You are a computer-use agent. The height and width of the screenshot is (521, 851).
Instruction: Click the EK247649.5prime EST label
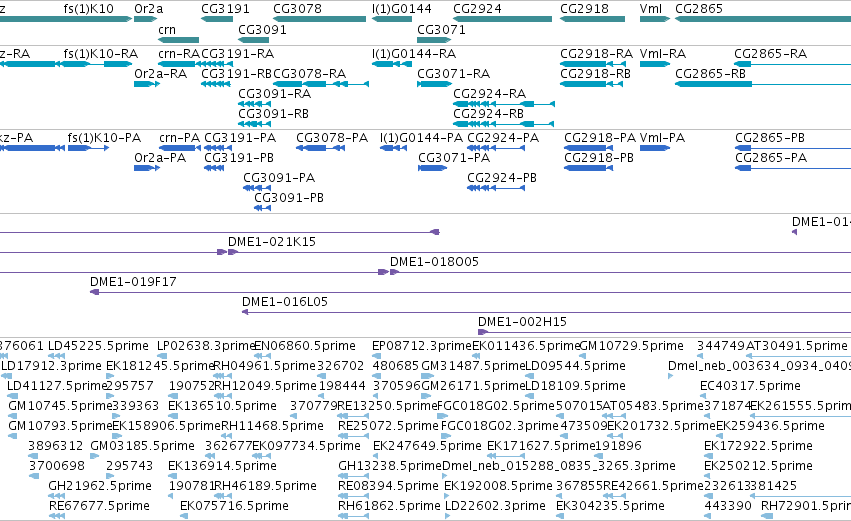[x=427, y=447]
